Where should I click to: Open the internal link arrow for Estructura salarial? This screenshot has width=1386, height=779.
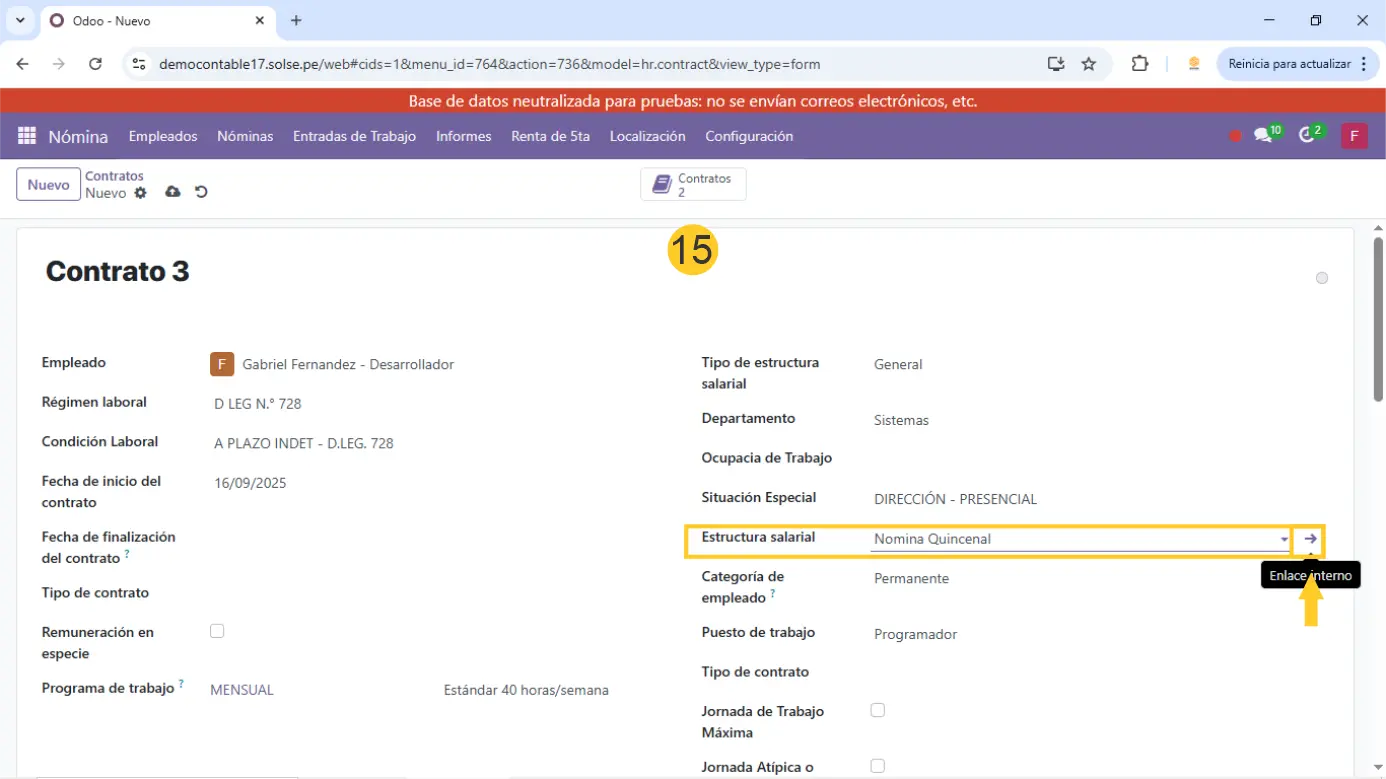pyautogui.click(x=1310, y=539)
